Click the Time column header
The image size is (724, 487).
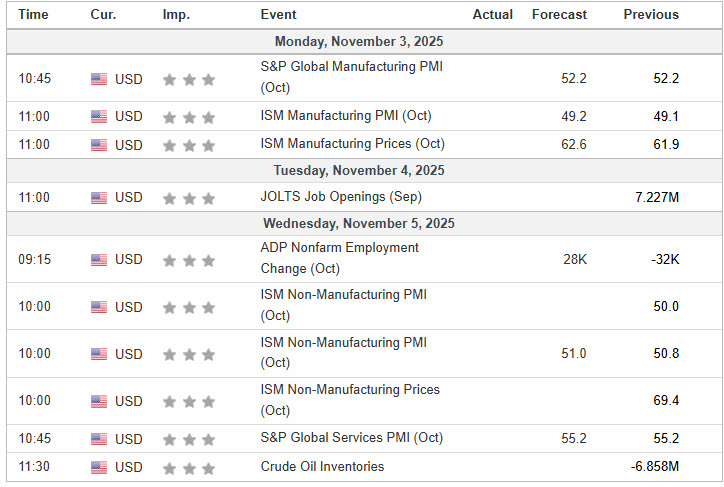33,15
